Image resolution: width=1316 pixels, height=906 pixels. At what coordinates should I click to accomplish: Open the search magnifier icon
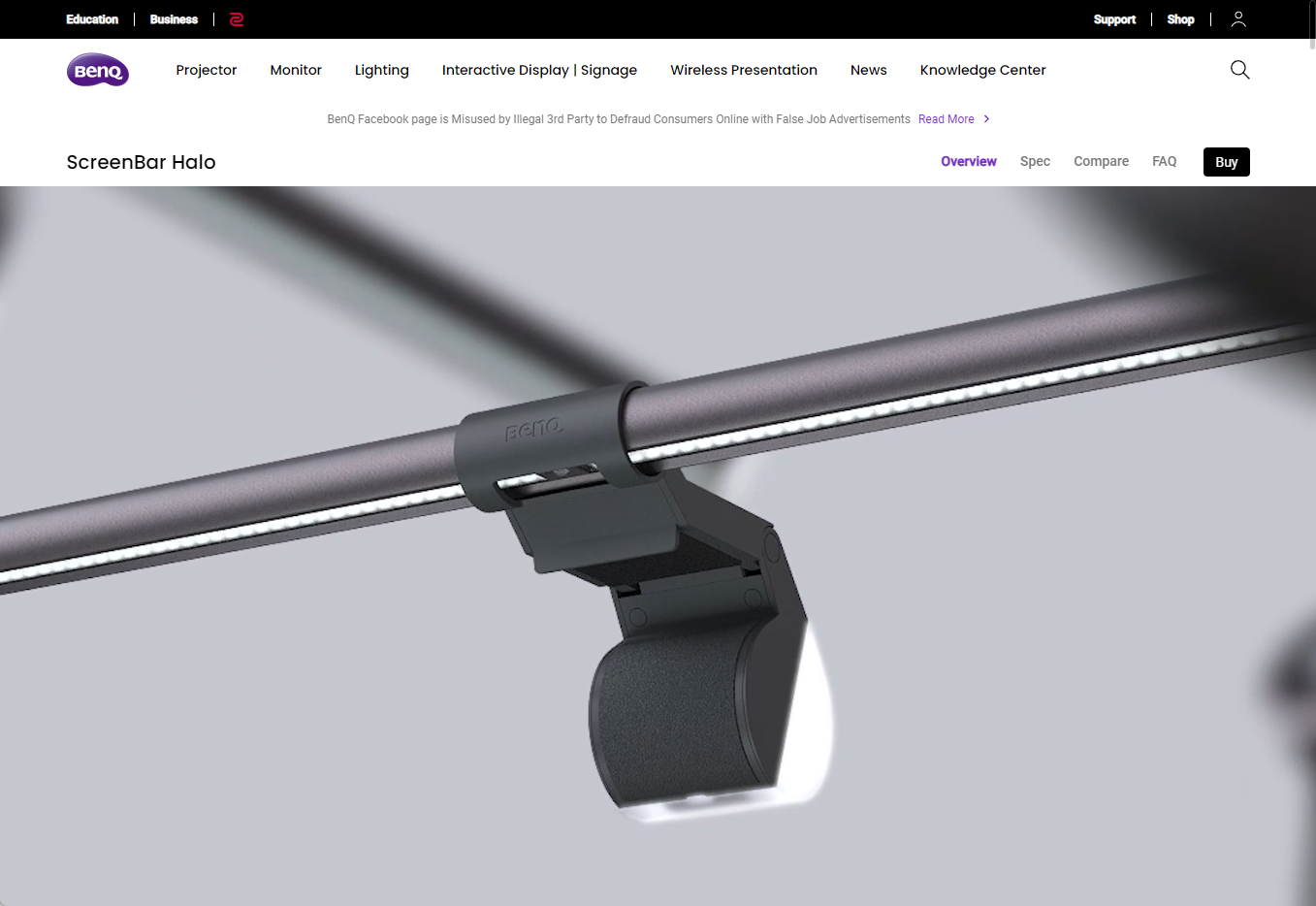pyautogui.click(x=1239, y=70)
